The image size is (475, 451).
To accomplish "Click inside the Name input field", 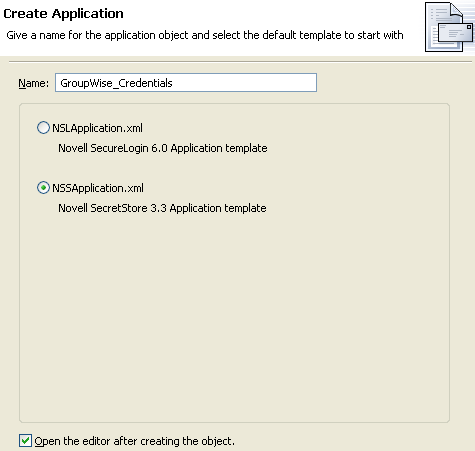I will [186, 83].
